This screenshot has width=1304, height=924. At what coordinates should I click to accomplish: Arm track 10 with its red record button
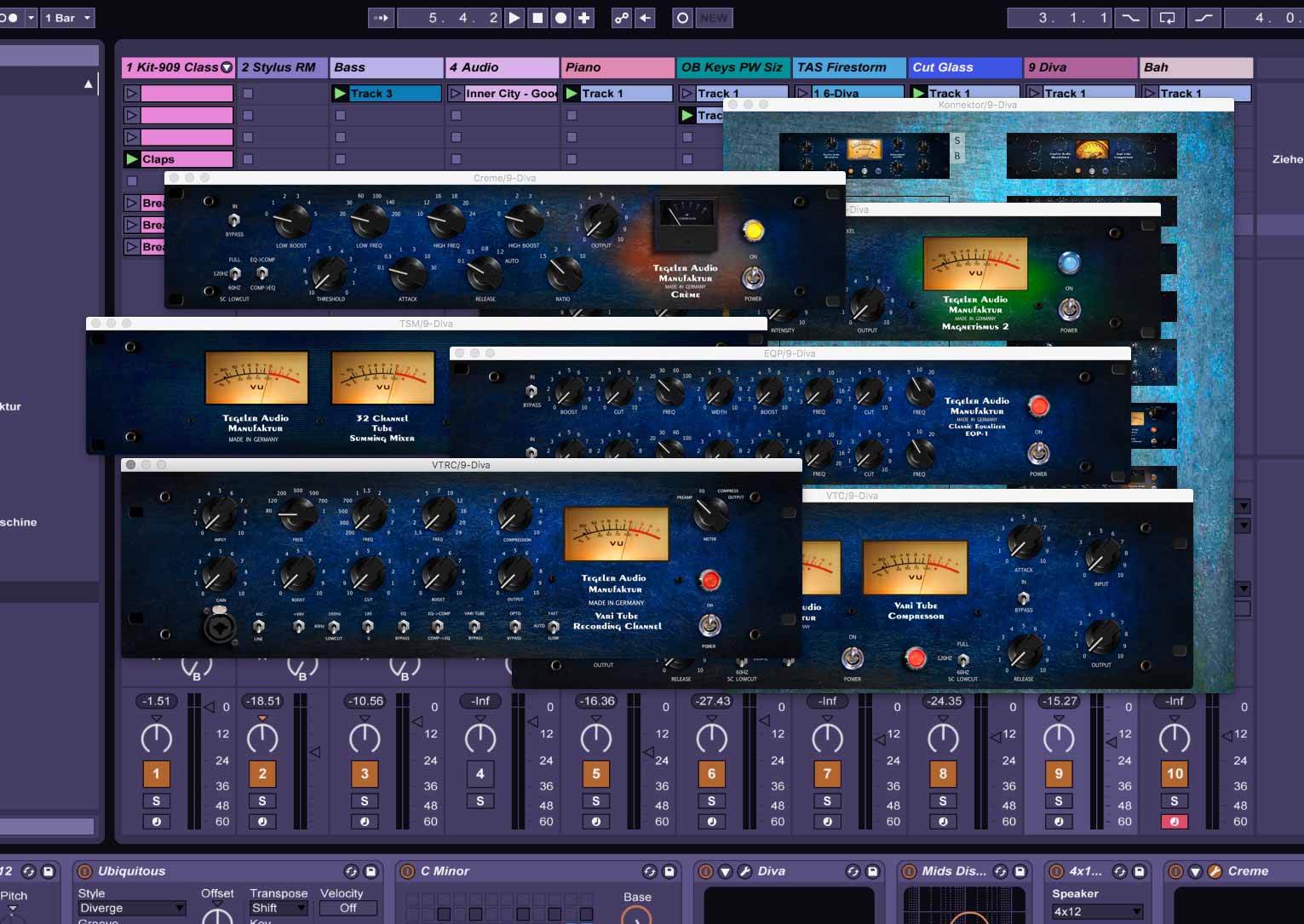[1175, 822]
